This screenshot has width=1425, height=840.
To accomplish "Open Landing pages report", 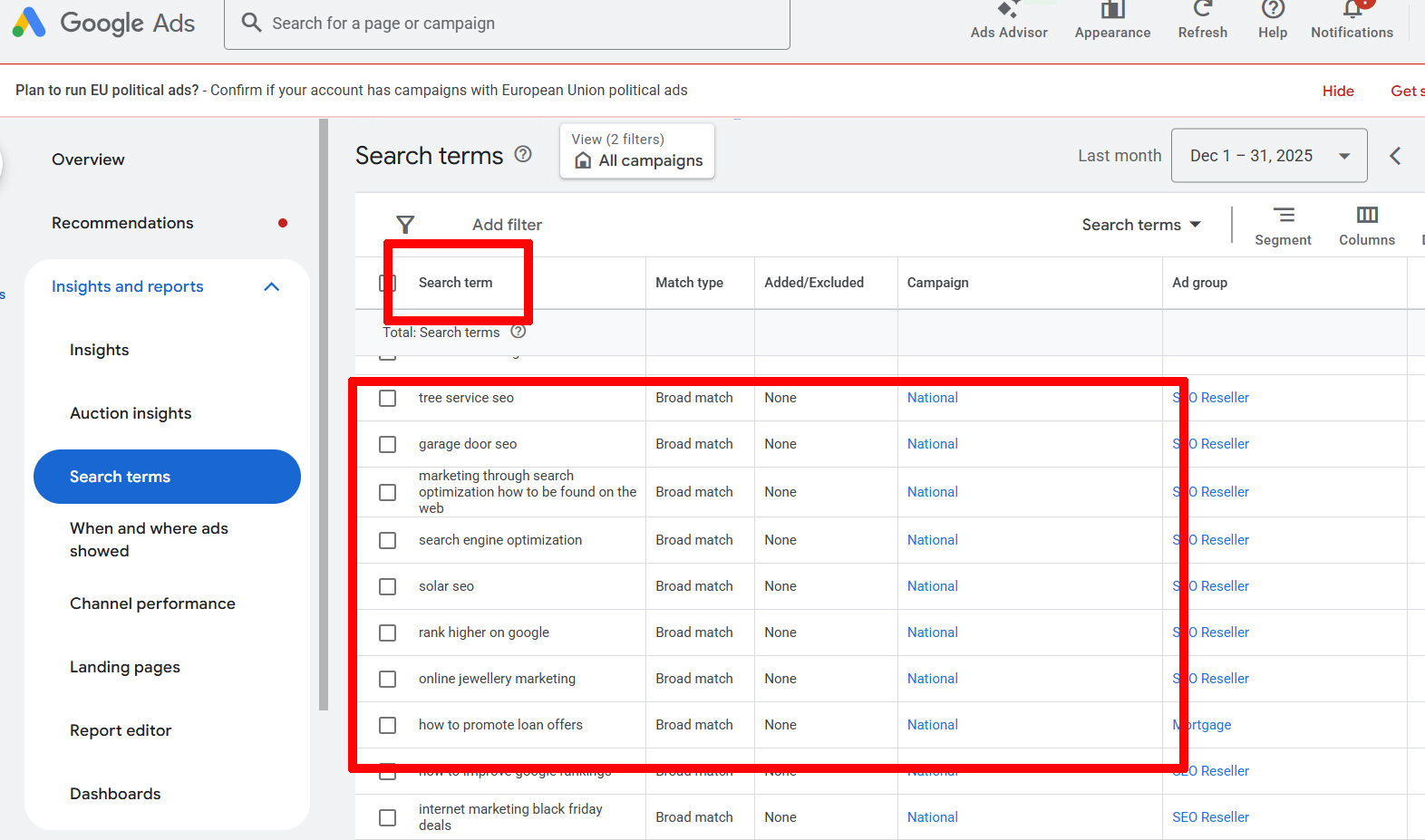I will point(125,667).
